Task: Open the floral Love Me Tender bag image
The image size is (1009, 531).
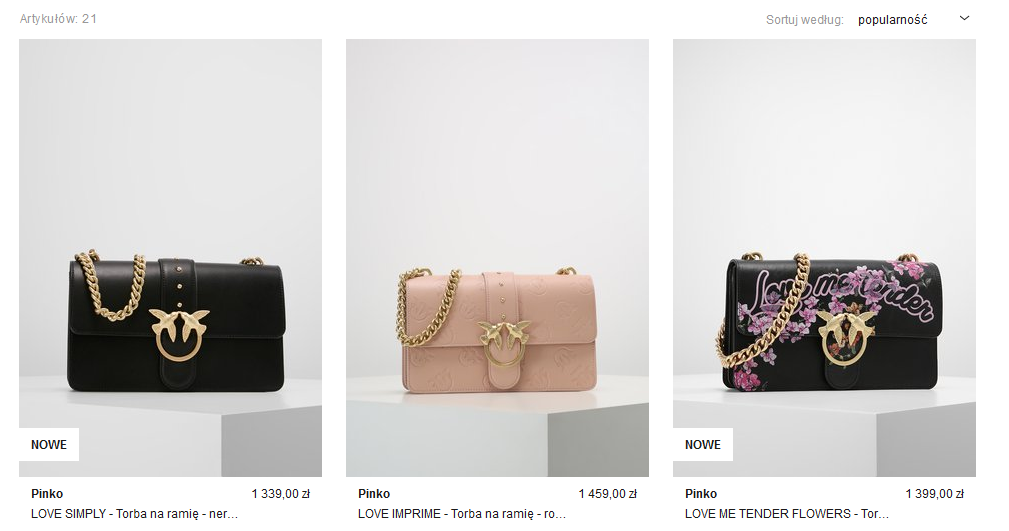Action: (824, 258)
